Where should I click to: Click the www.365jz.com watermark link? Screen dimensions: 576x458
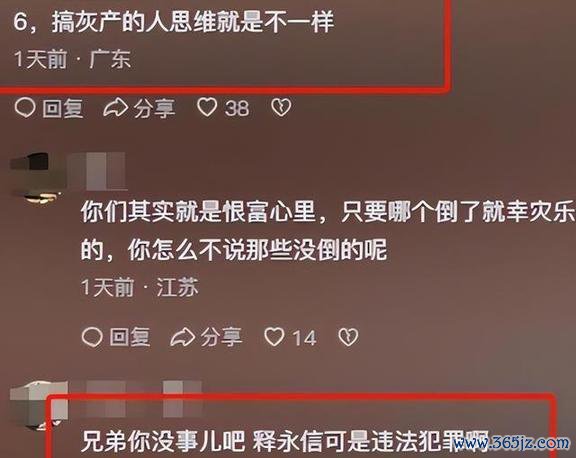tap(511, 443)
